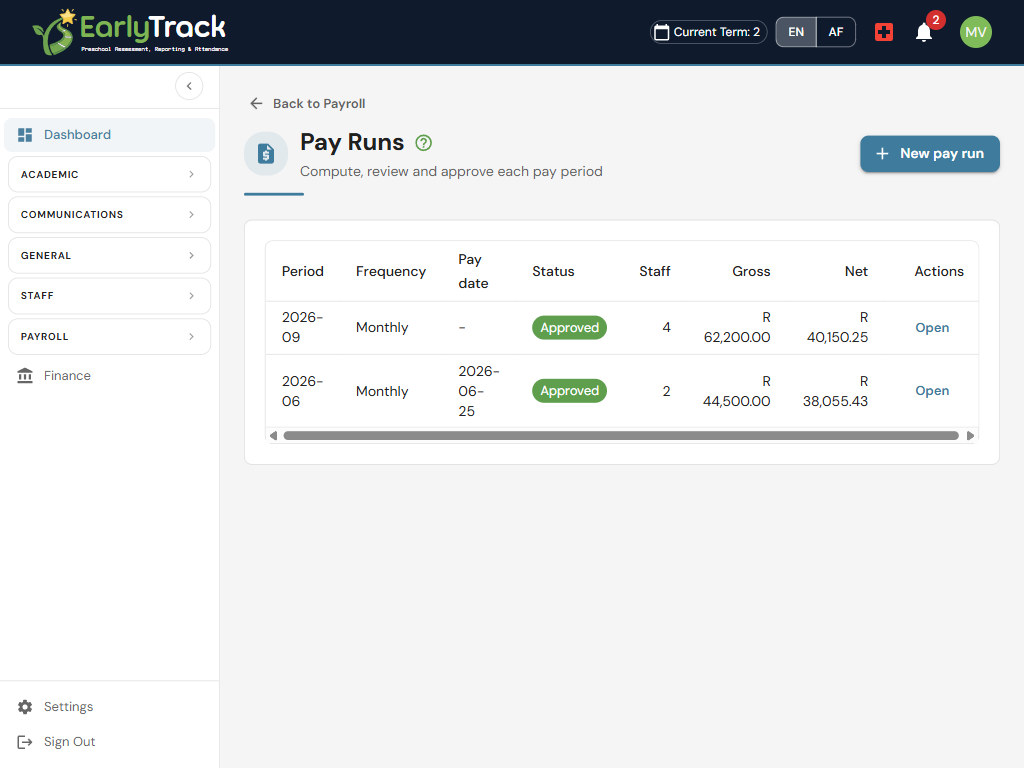The height and width of the screenshot is (768, 1024).
Task: Open the 2026-09 pay run
Action: [x=931, y=328]
